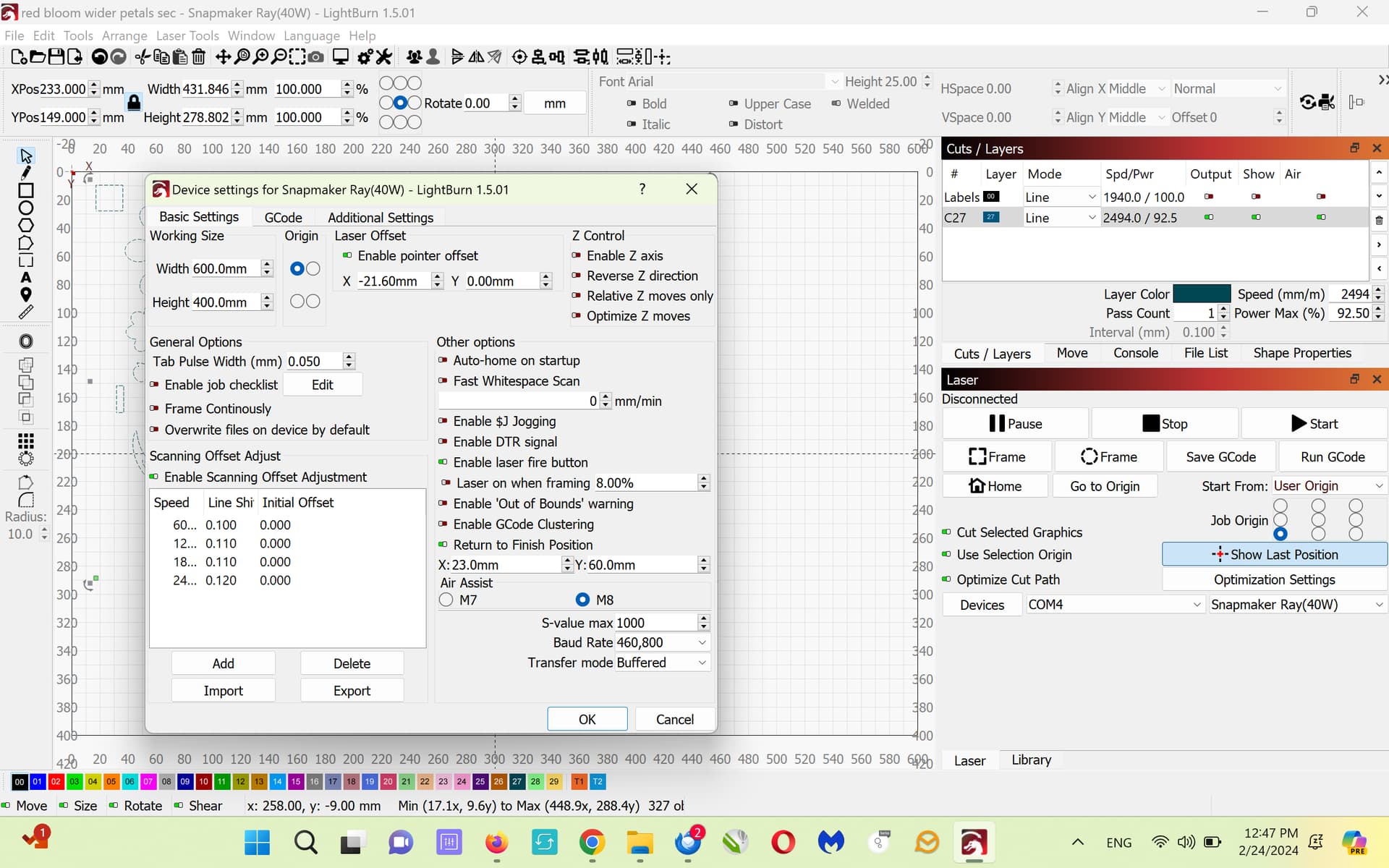
Task: Open the Labels layer Mode dropdown
Action: 1061,197
